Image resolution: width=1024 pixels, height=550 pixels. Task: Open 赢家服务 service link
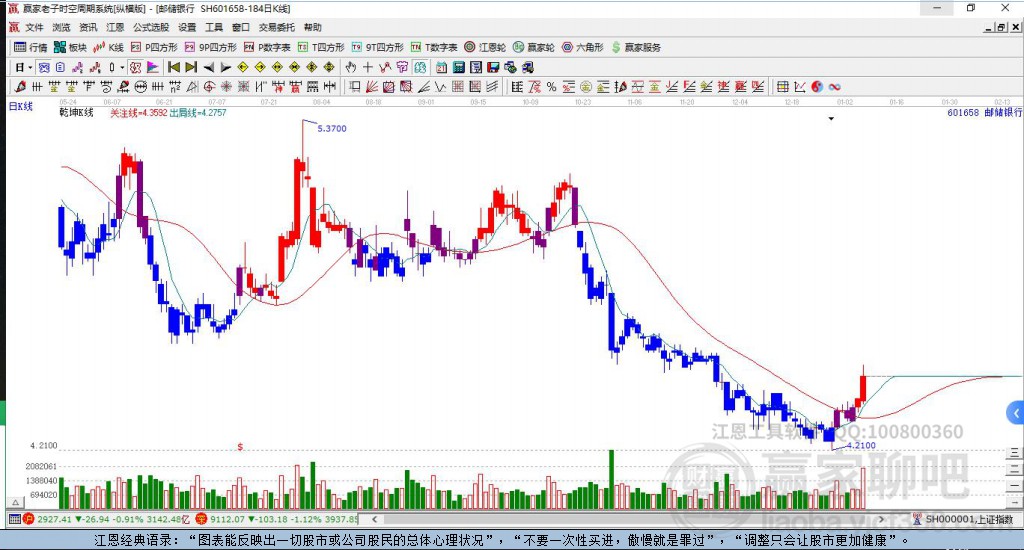(636, 47)
